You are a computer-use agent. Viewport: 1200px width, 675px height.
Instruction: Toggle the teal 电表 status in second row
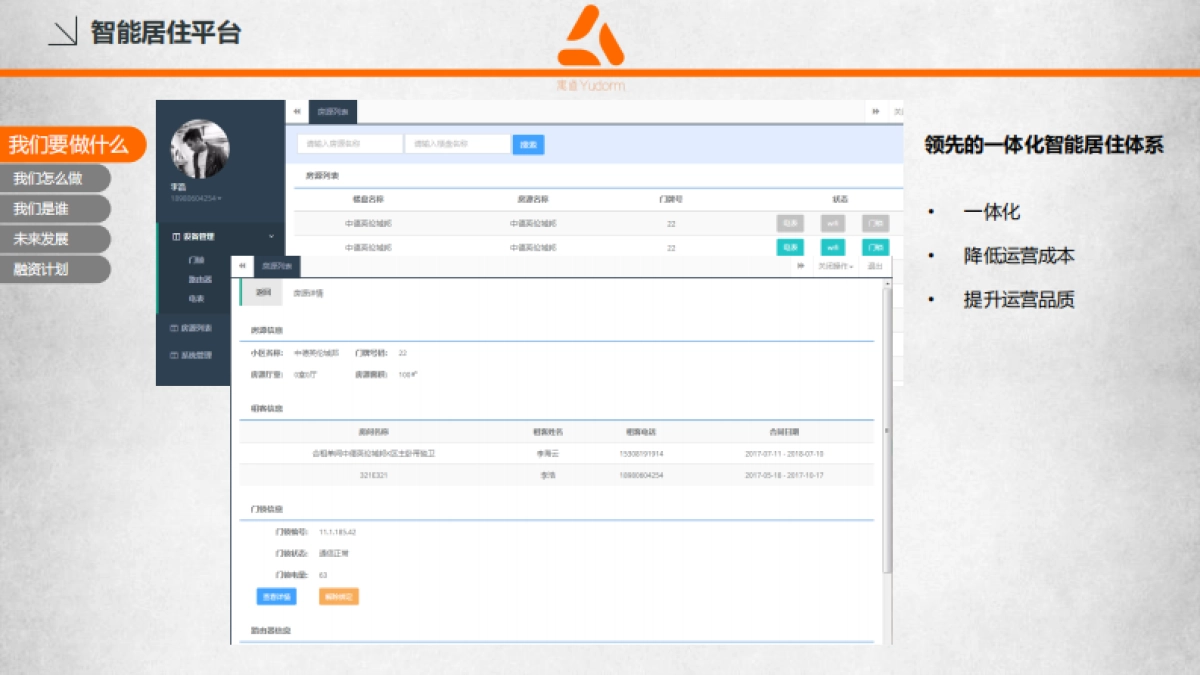coord(790,247)
